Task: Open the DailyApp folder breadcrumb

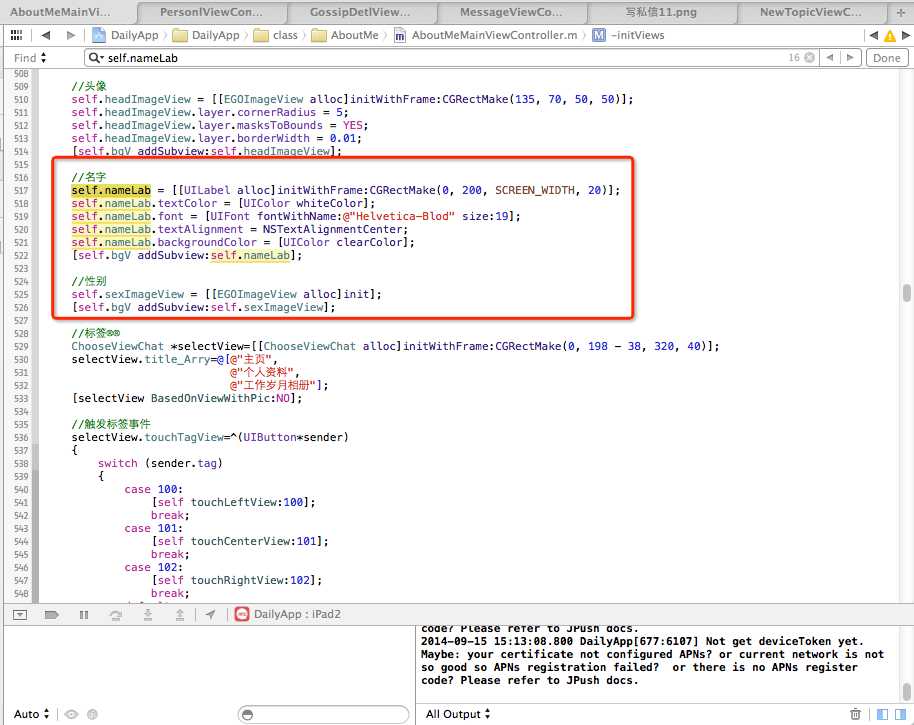Action: pyautogui.click(x=216, y=35)
